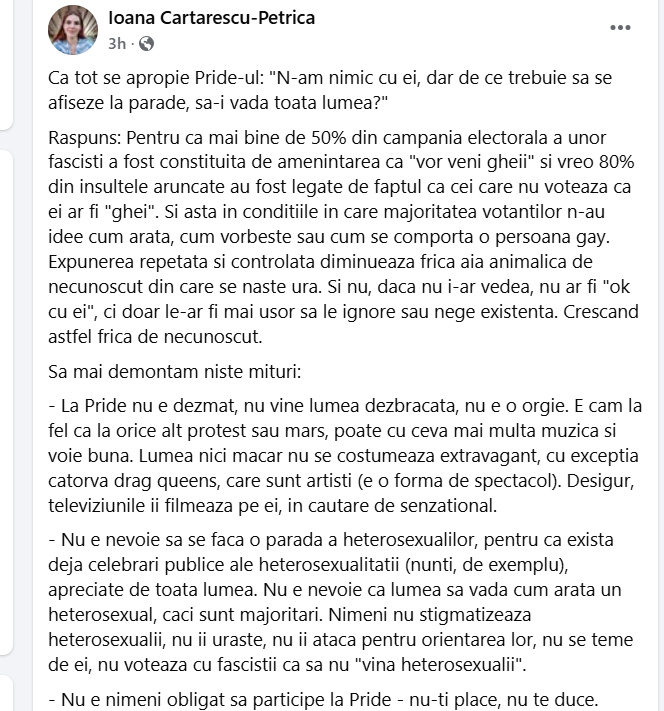Click the "3h" post timestamp

point(117,43)
